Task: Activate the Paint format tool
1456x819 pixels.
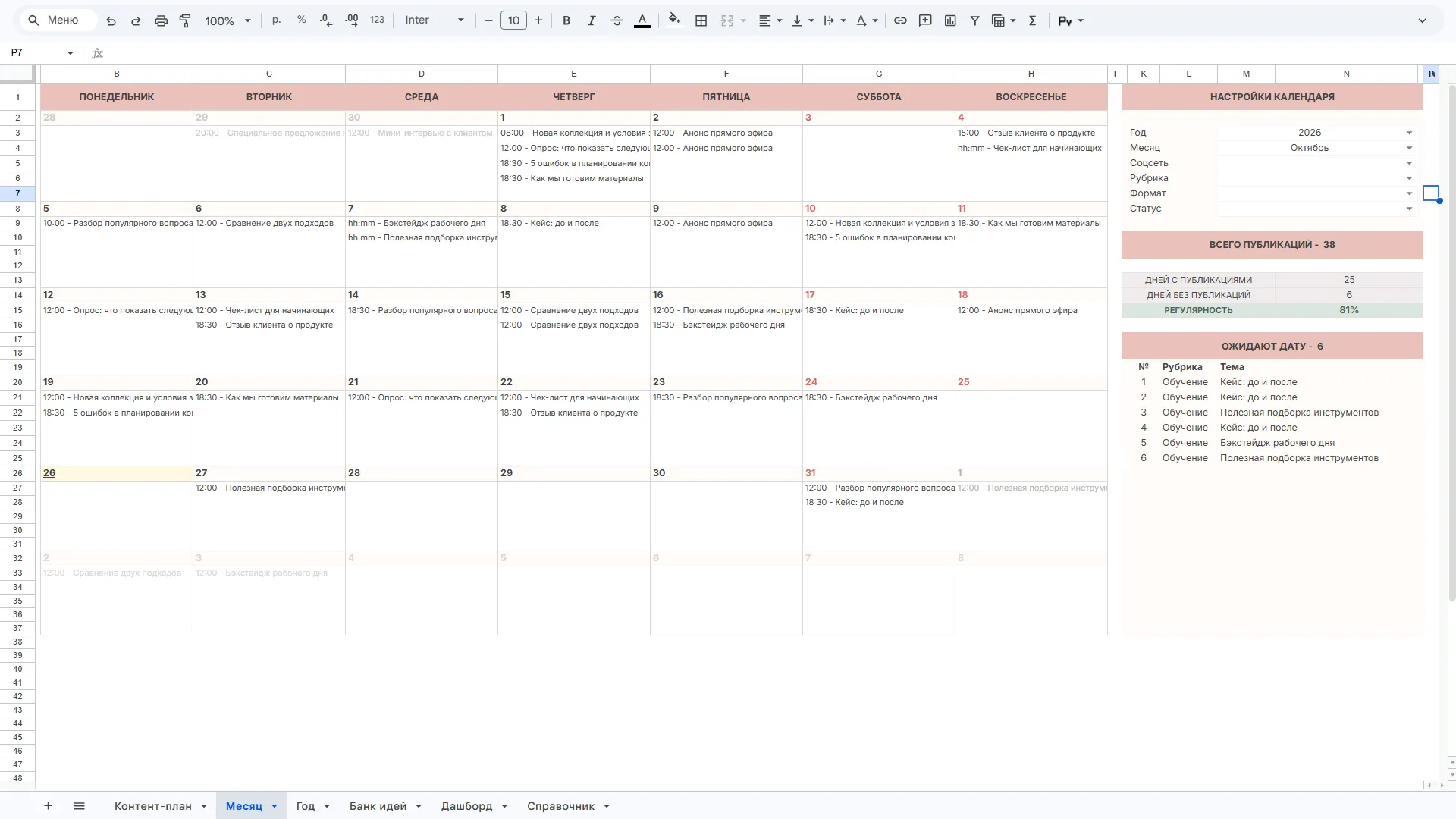Action: [x=185, y=21]
